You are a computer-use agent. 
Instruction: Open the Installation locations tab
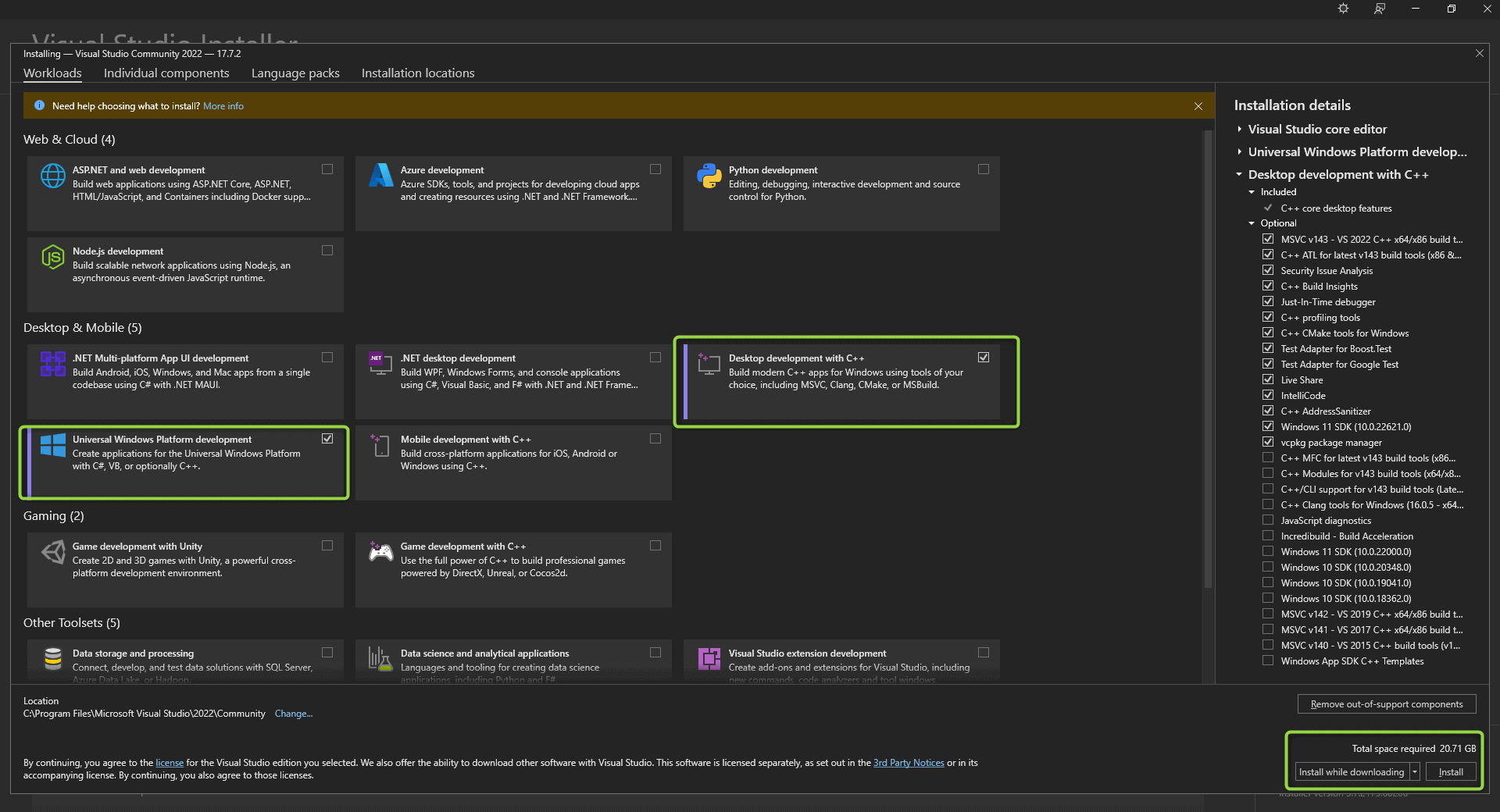[418, 73]
